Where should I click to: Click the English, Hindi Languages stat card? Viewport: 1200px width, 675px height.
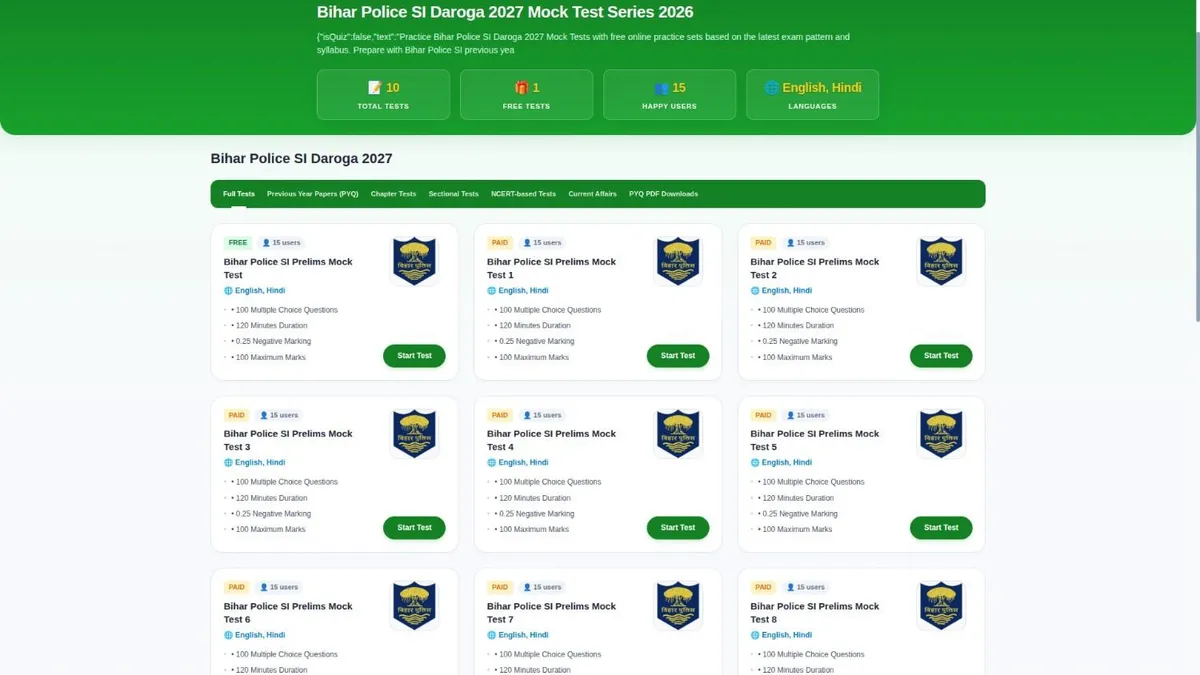[812, 95]
